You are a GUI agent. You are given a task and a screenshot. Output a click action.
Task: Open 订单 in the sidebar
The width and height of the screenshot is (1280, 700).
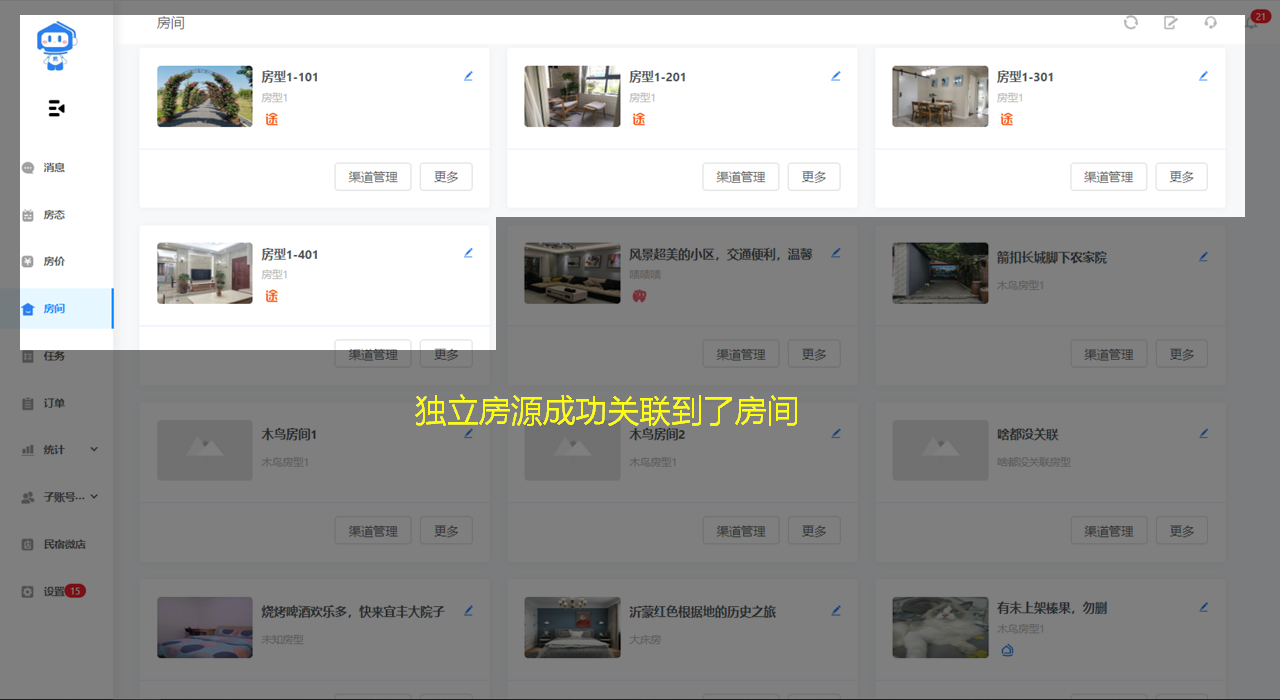pyautogui.click(x=56, y=403)
